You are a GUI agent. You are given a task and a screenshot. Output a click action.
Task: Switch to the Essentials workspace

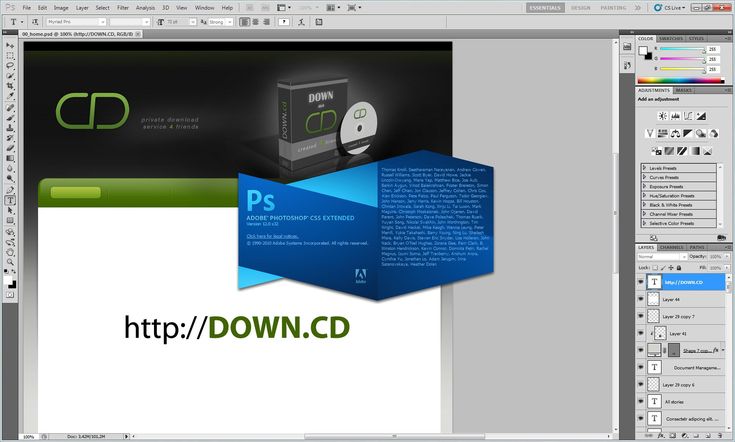click(x=545, y=7)
